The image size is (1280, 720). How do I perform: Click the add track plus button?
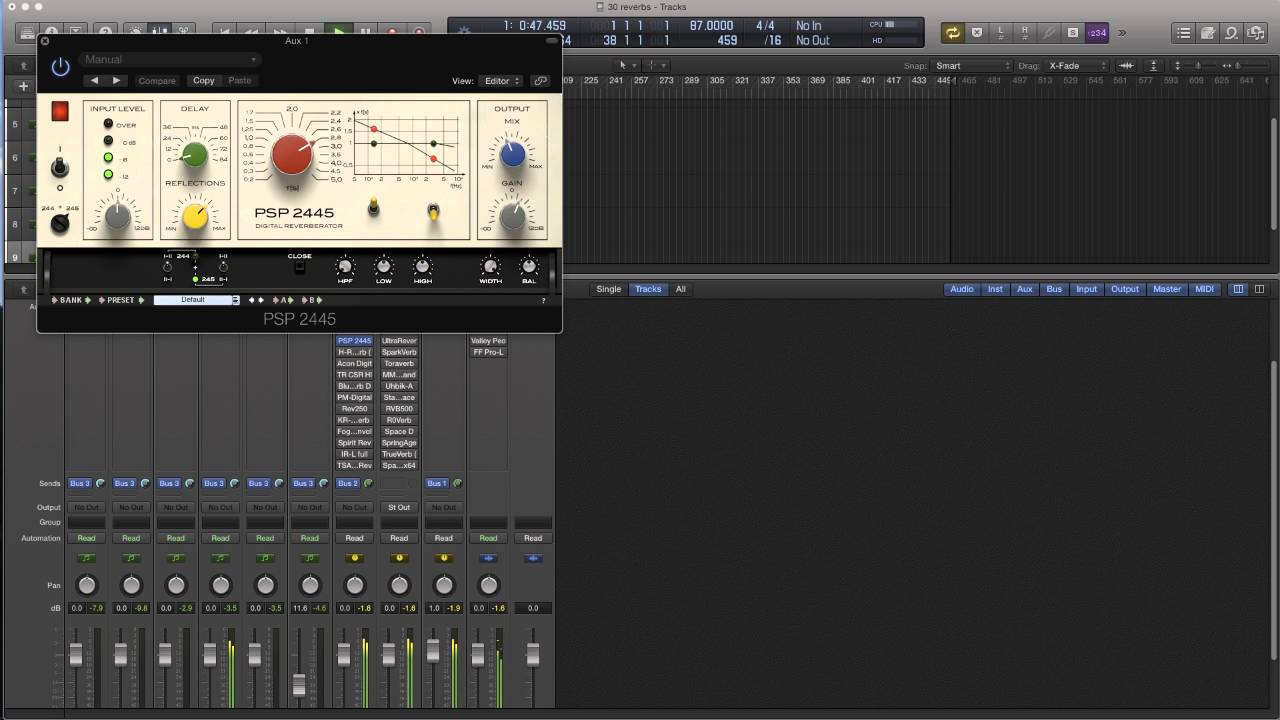(23, 86)
